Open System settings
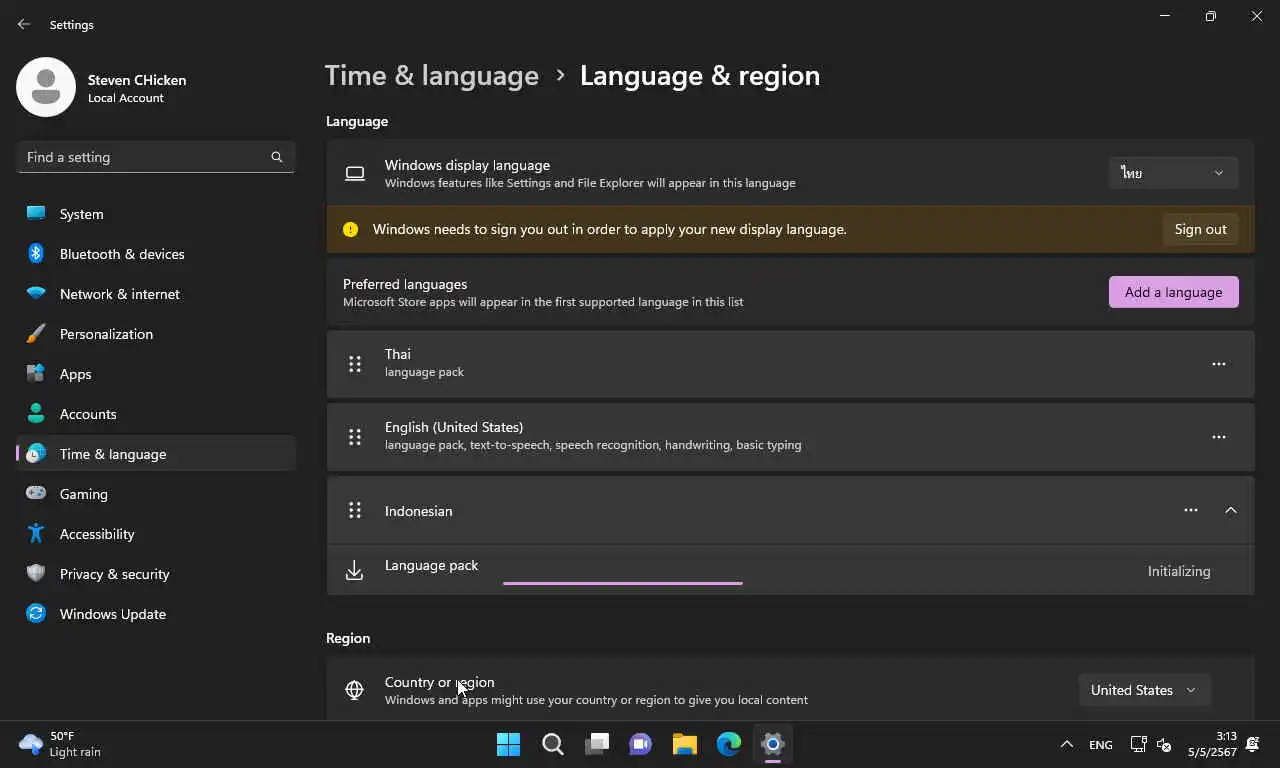The image size is (1280, 768). (156, 214)
